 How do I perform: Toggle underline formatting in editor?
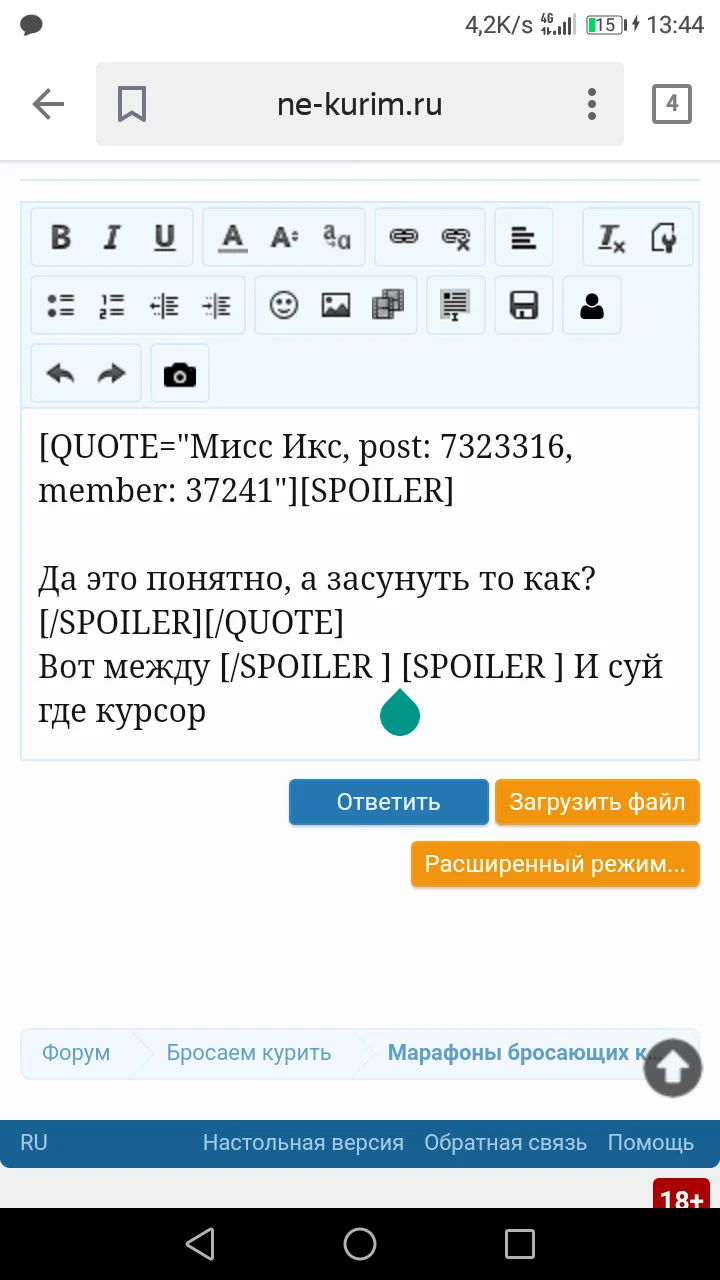click(x=164, y=237)
